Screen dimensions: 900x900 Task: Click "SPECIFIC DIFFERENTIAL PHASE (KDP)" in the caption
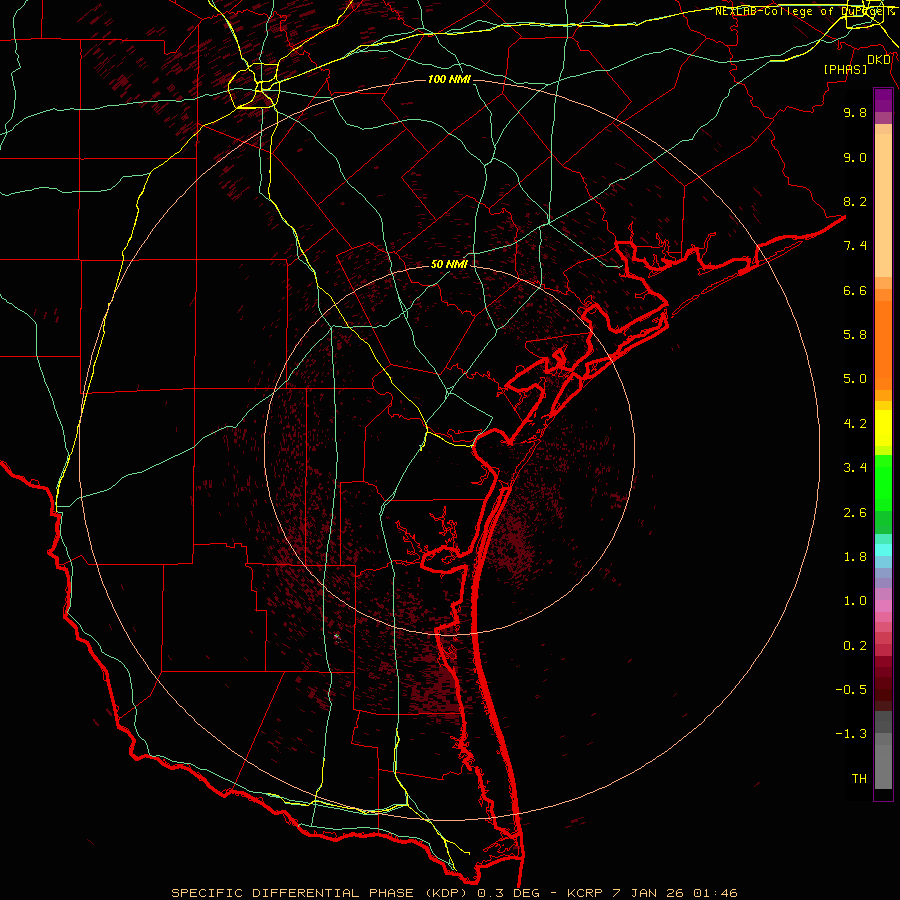pyautogui.click(x=321, y=893)
